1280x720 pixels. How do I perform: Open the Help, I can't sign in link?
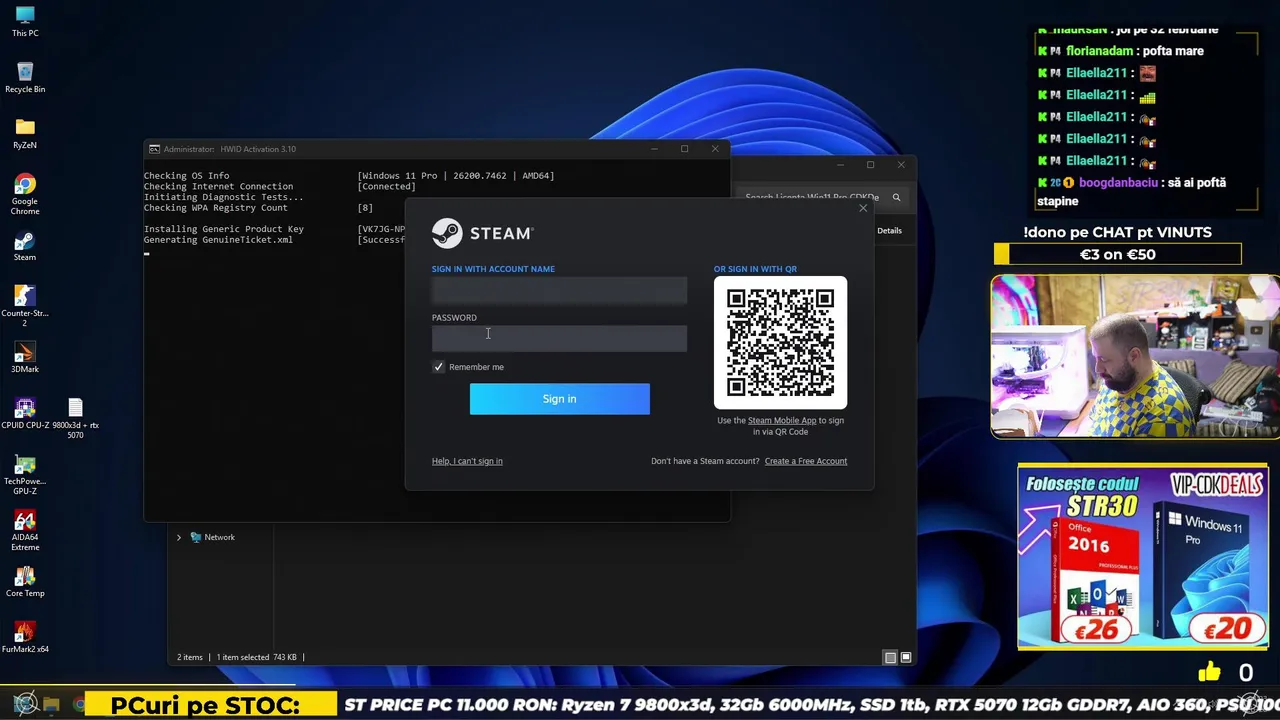point(467,461)
